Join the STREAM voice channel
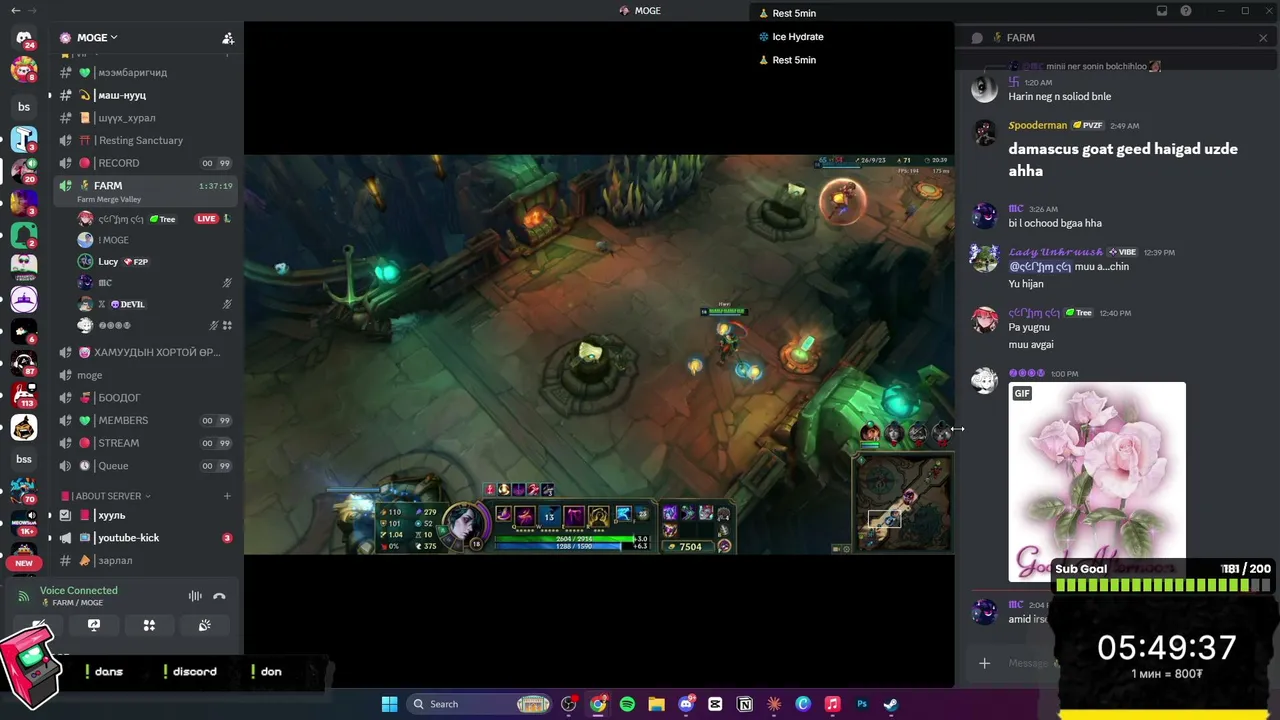The width and height of the screenshot is (1280, 720). pyautogui.click(x=147, y=443)
